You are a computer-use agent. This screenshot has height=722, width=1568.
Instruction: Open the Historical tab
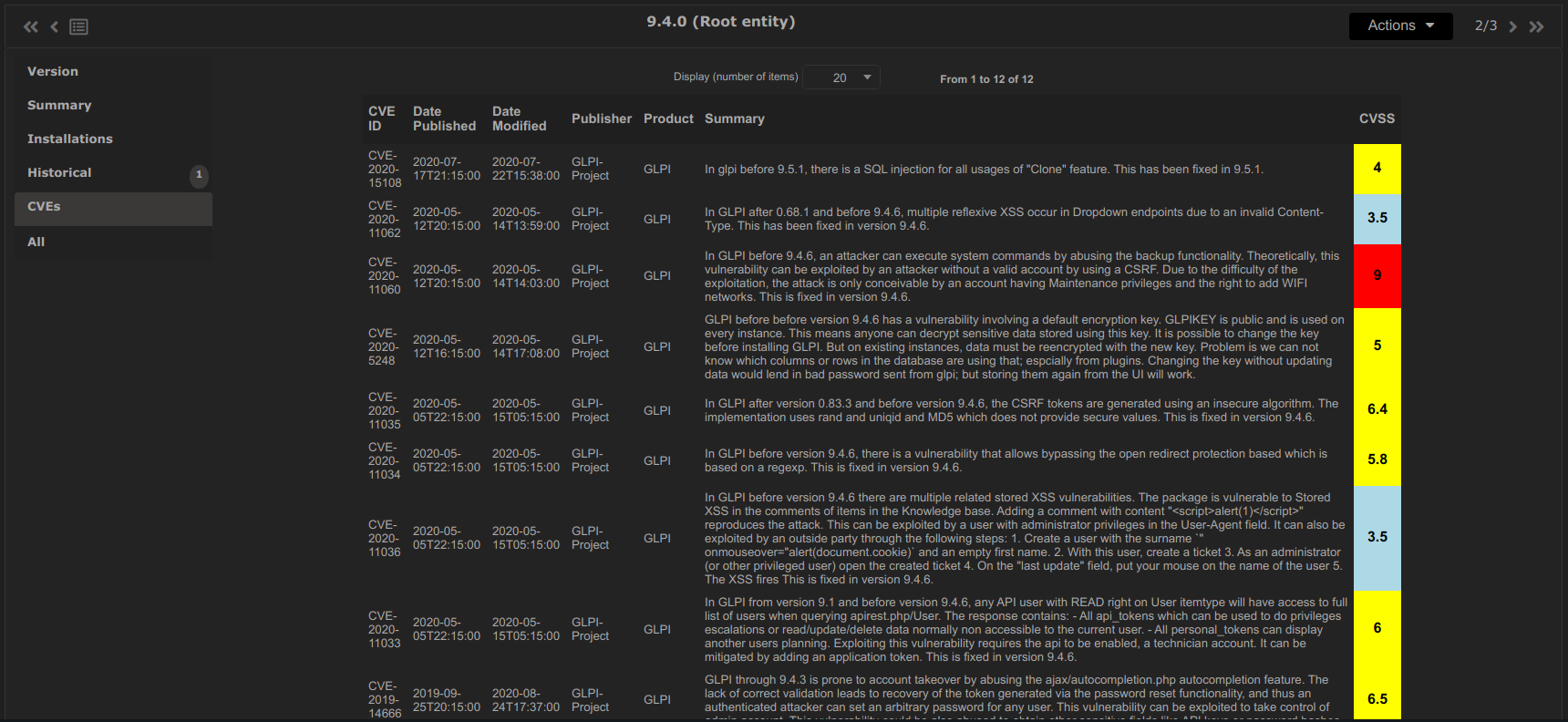[113, 172]
